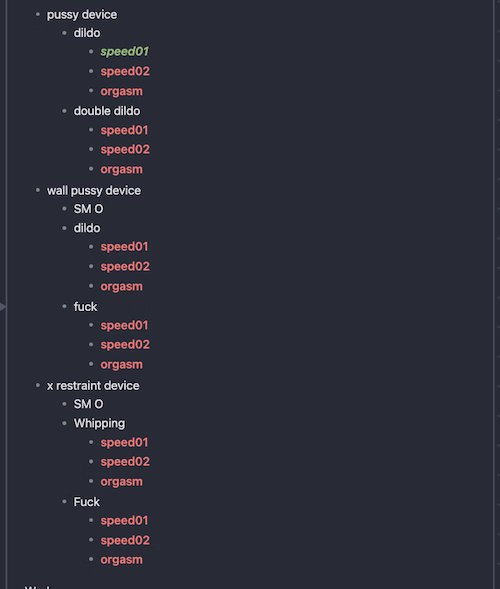Click bullet beside 'dildo' under wall pussy device
The width and height of the screenshot is (500, 589).
64,228
